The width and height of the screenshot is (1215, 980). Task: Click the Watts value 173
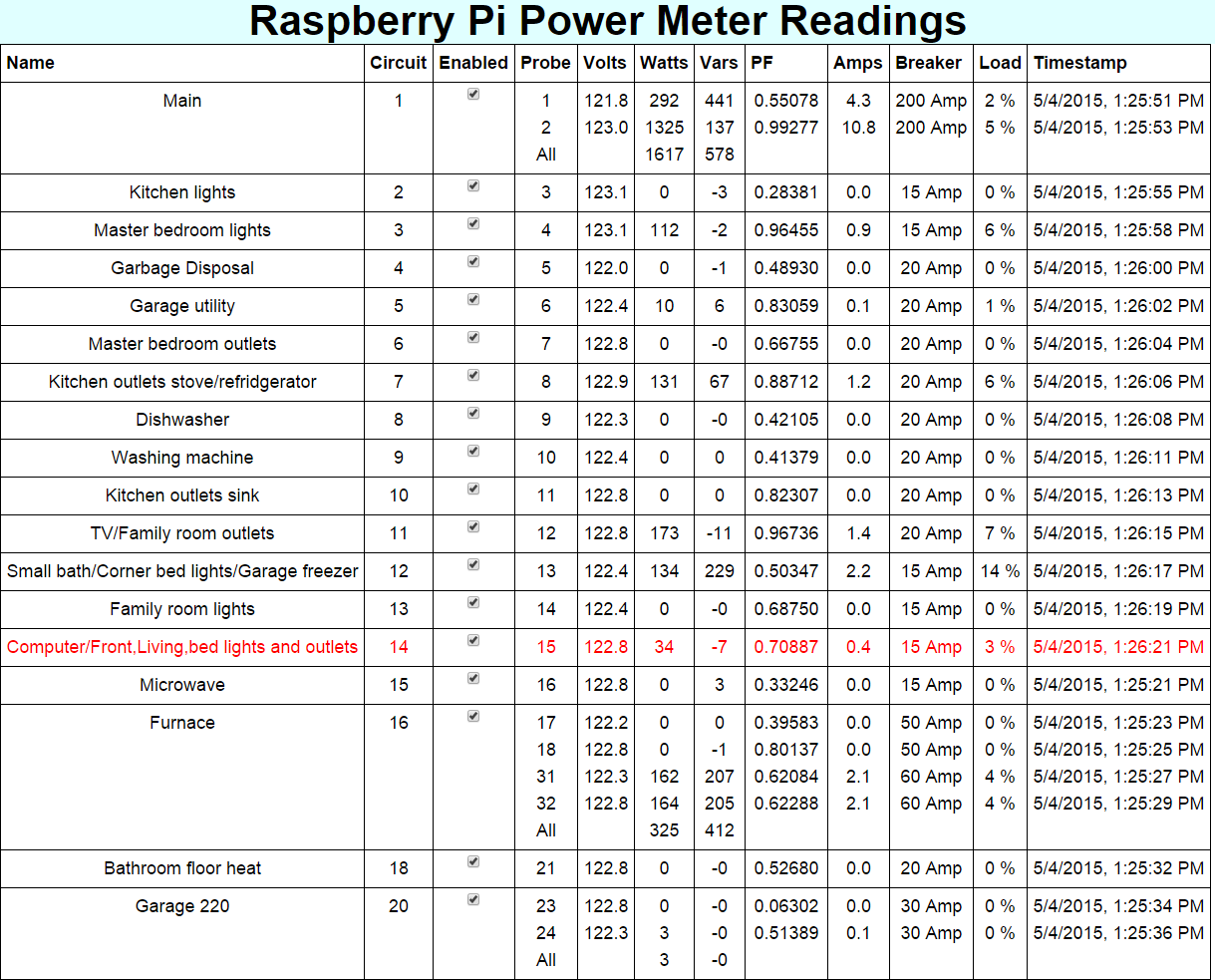(664, 533)
